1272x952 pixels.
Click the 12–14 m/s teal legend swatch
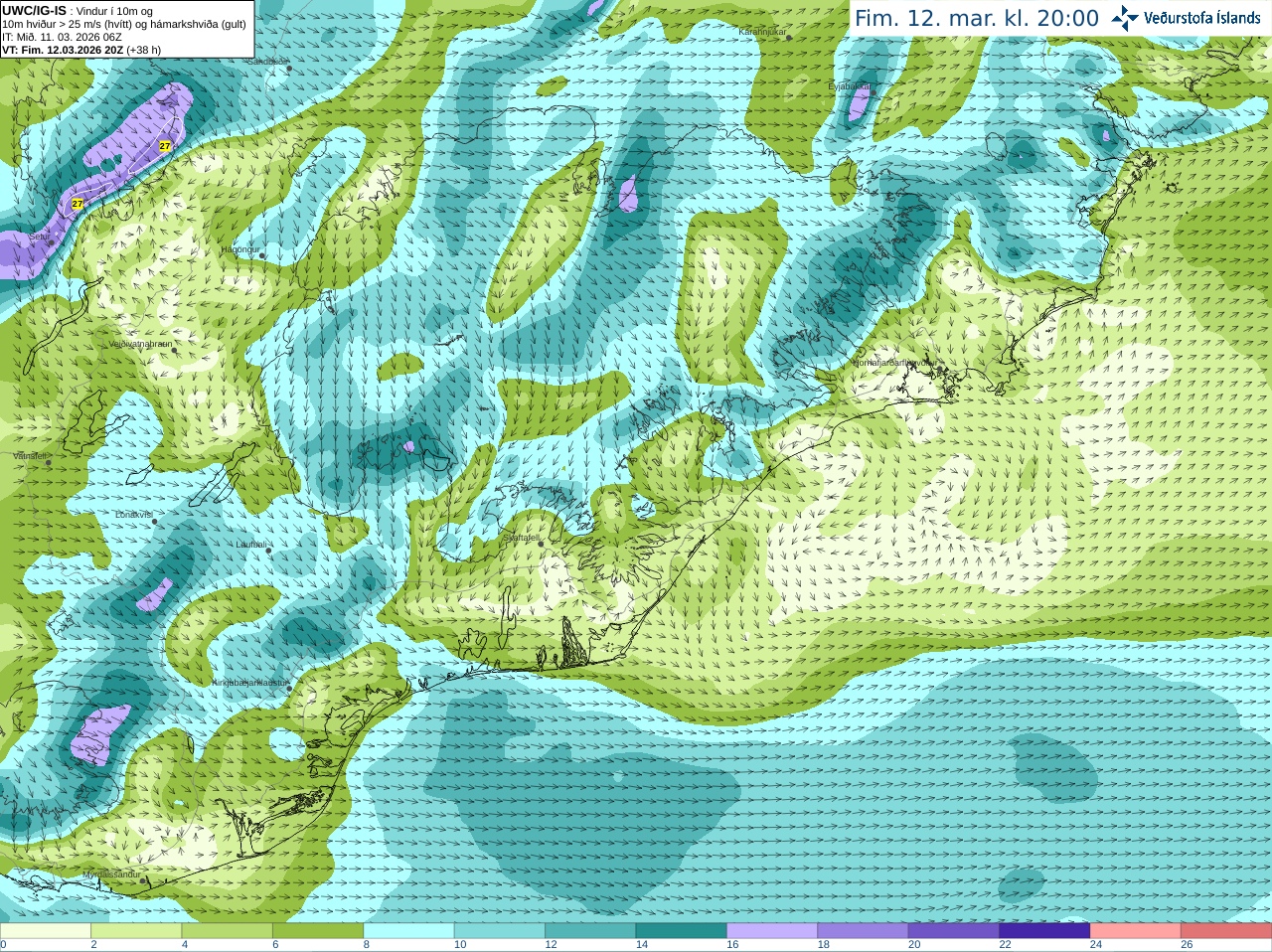pos(590,930)
